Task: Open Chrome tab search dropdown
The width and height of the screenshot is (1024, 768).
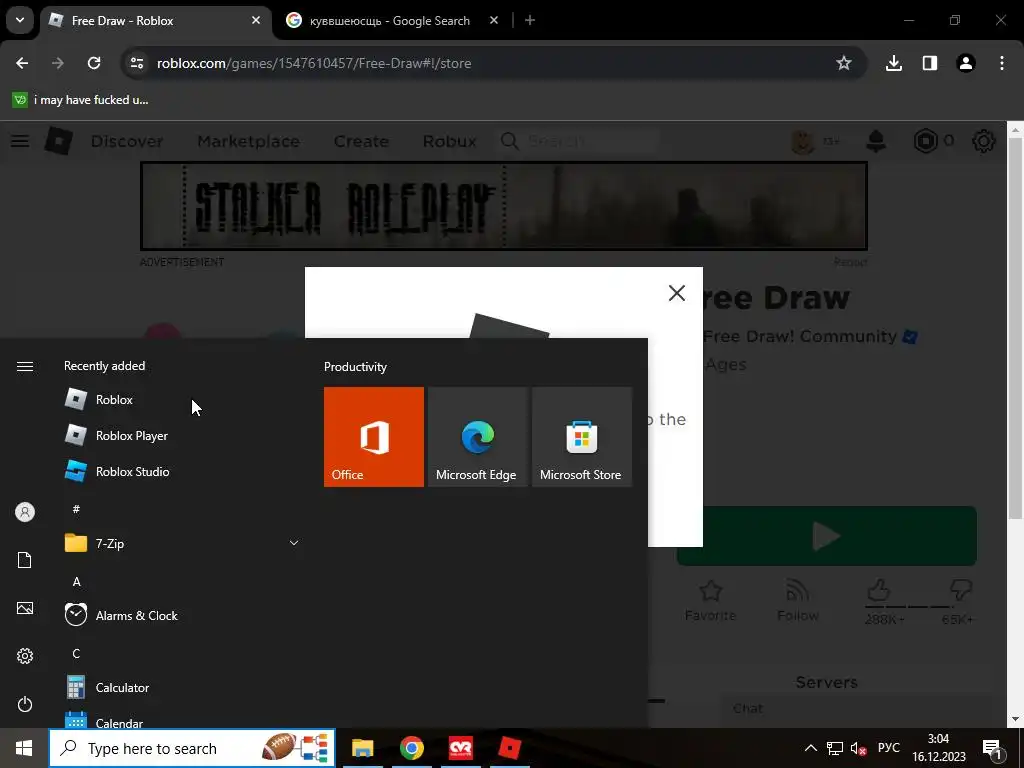Action: point(20,20)
